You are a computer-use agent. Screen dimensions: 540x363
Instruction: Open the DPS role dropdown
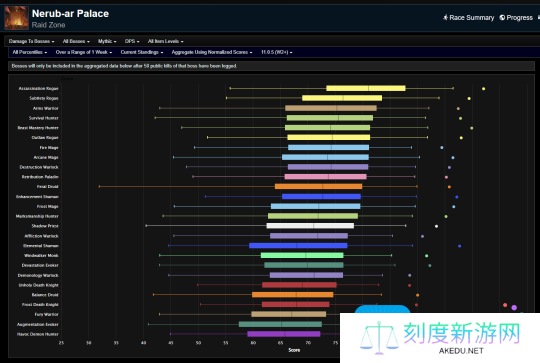132,41
